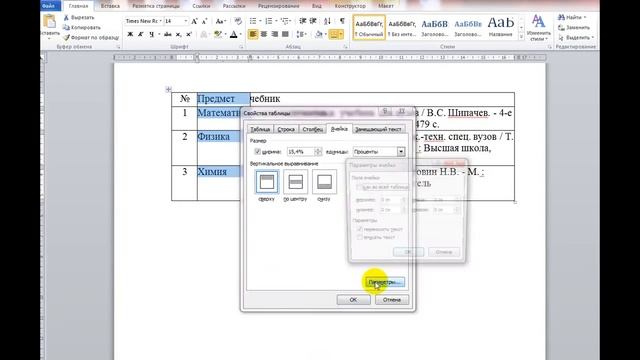
Task: Toggle the width (ширина) checkbox
Action: click(258, 151)
